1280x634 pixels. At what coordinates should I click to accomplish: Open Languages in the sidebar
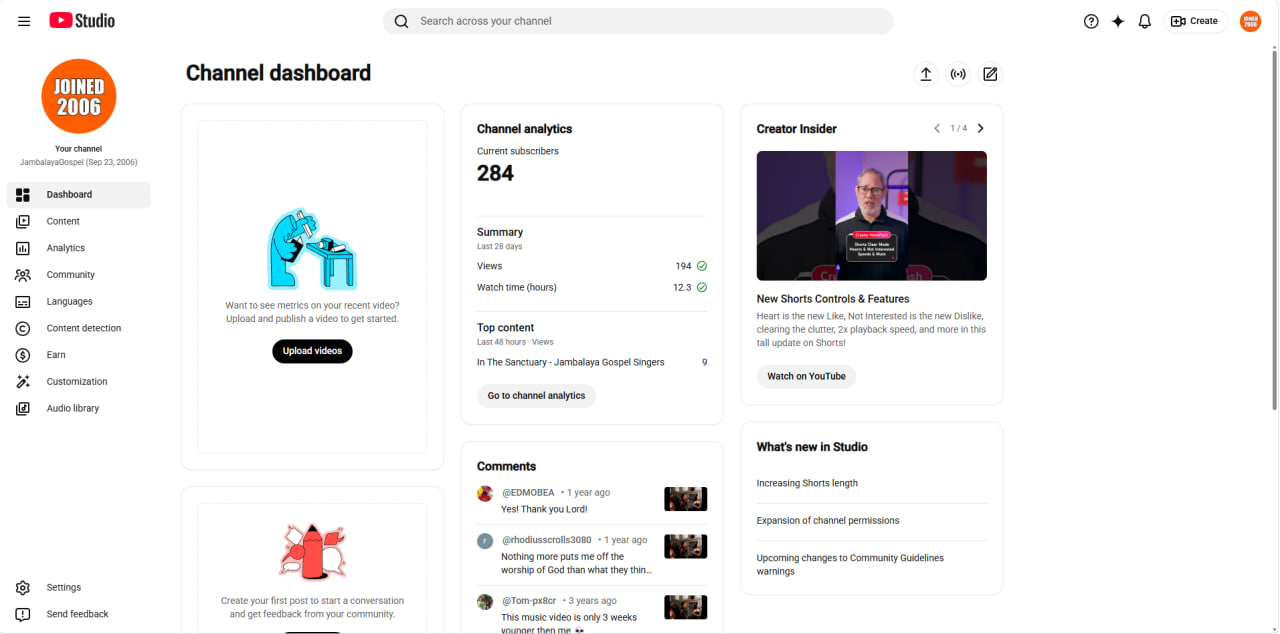(79, 302)
